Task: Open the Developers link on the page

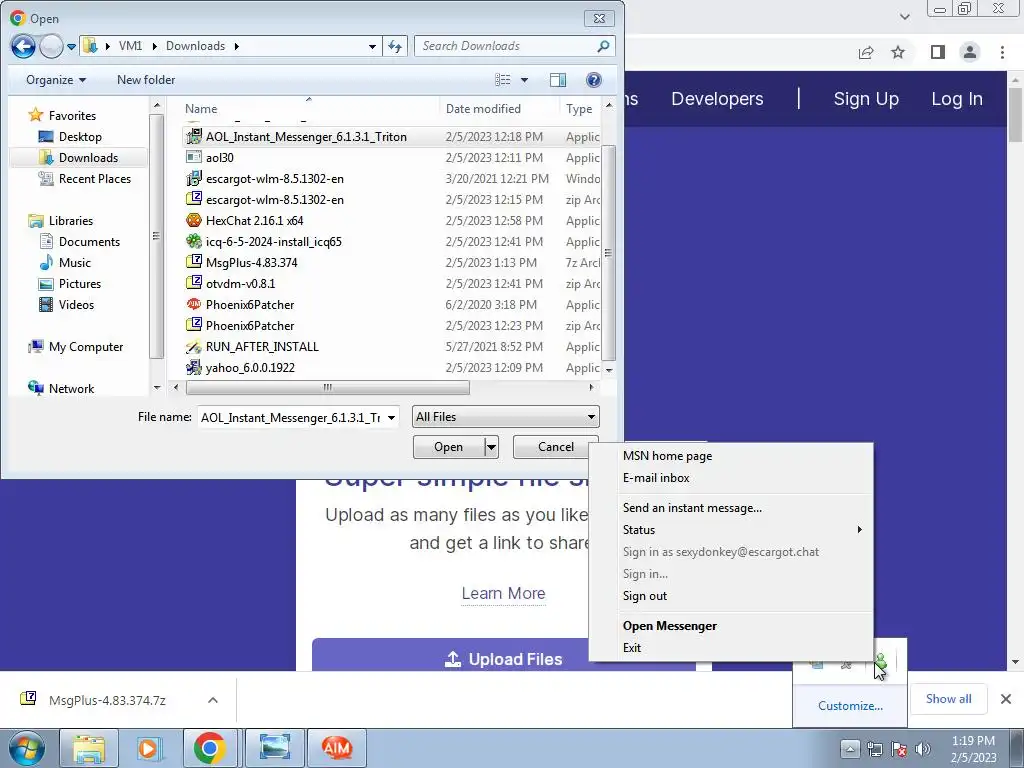Action: 717,99
